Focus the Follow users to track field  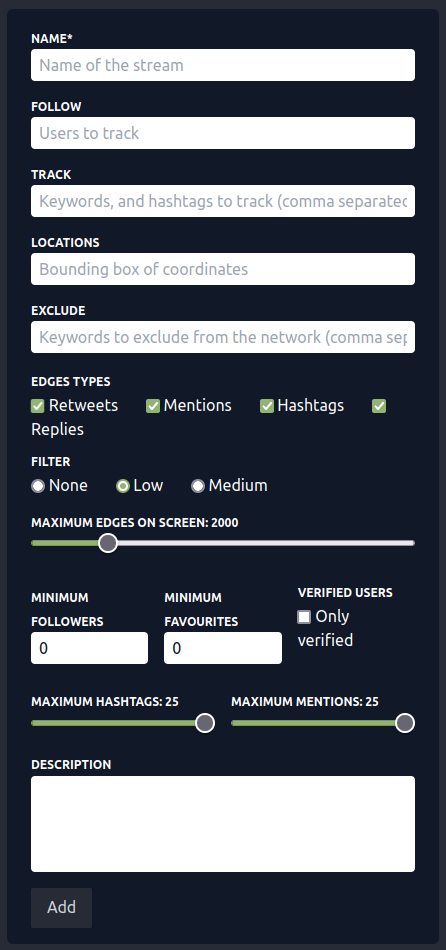223,133
